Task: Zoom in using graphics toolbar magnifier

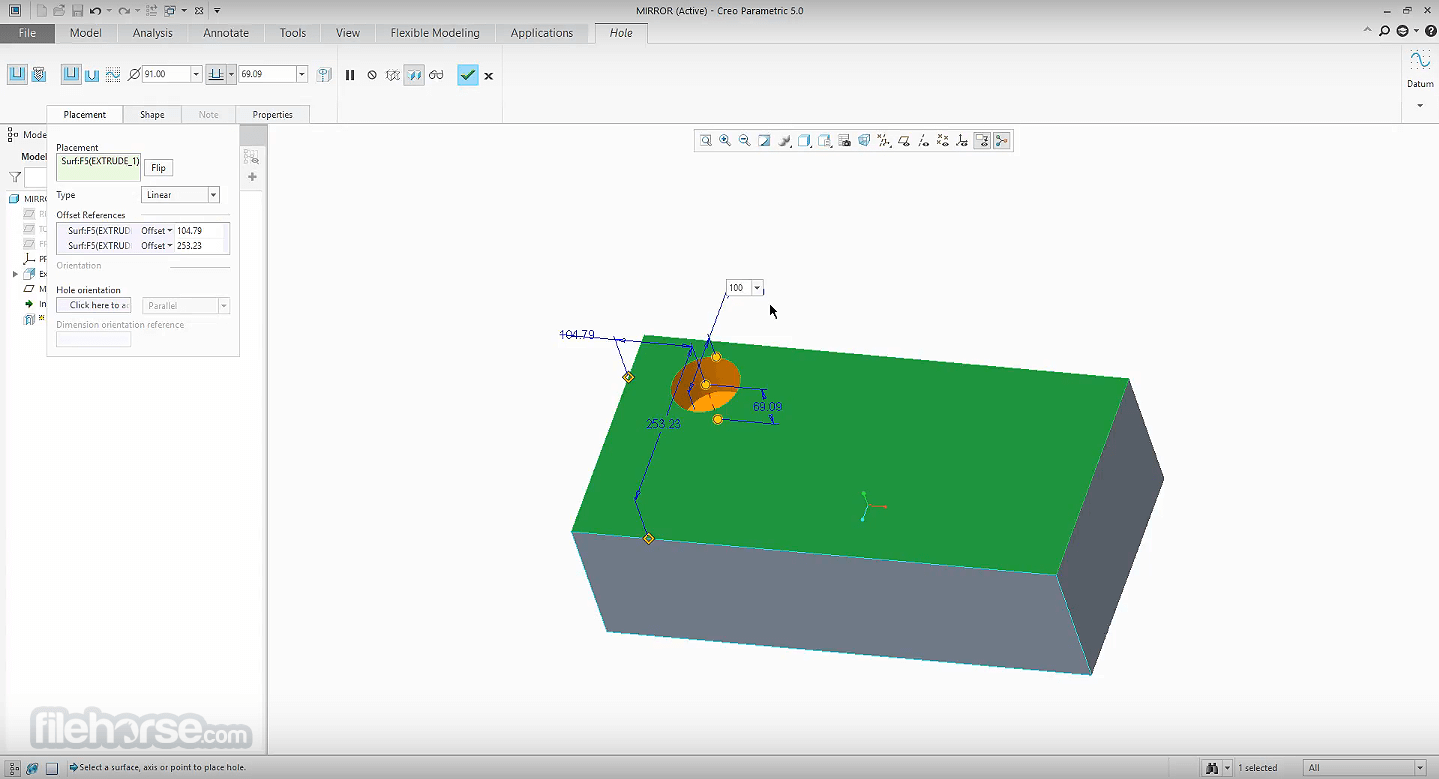Action: [725, 141]
